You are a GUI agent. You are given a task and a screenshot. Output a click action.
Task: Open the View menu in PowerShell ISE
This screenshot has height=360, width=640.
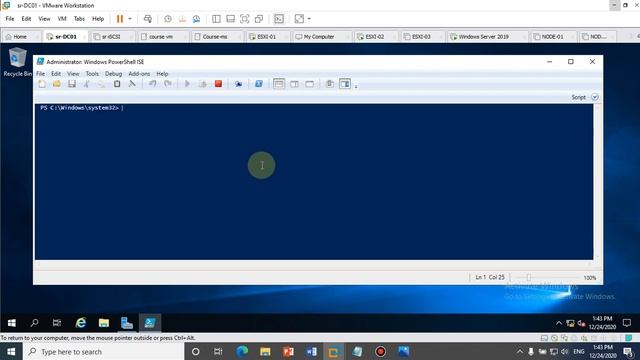73,74
